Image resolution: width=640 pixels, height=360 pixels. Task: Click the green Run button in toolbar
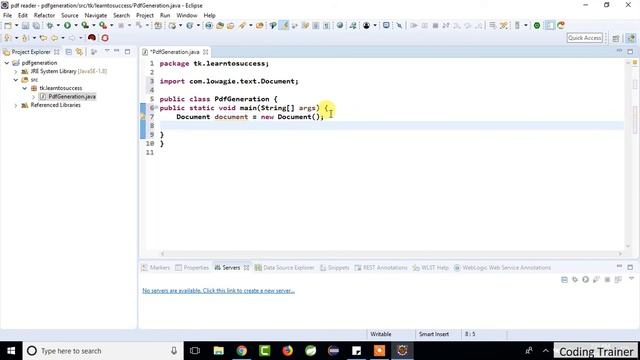(x=67, y=26)
